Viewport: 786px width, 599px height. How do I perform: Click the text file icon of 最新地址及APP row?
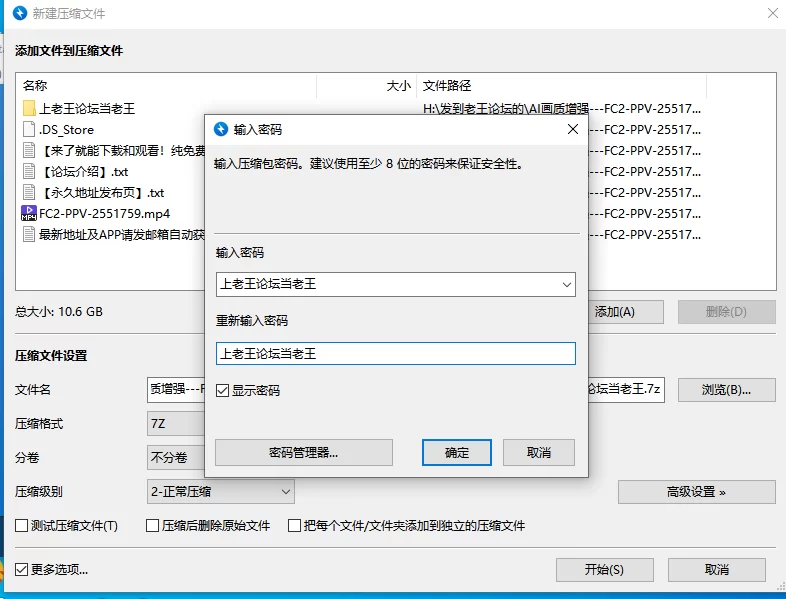point(29,234)
